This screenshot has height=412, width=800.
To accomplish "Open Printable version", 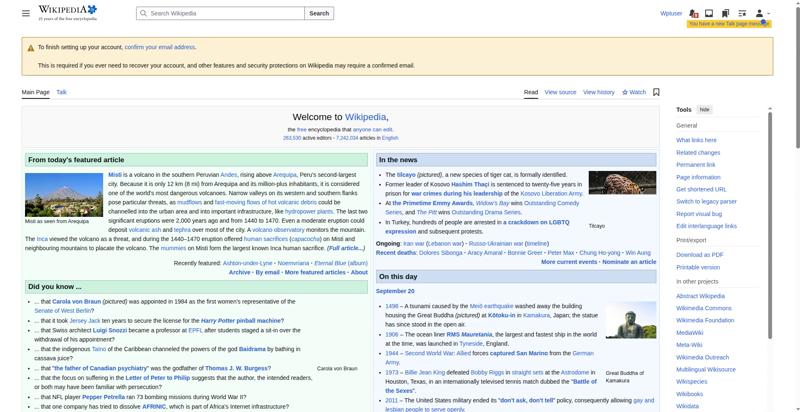I will pyautogui.click(x=698, y=267).
